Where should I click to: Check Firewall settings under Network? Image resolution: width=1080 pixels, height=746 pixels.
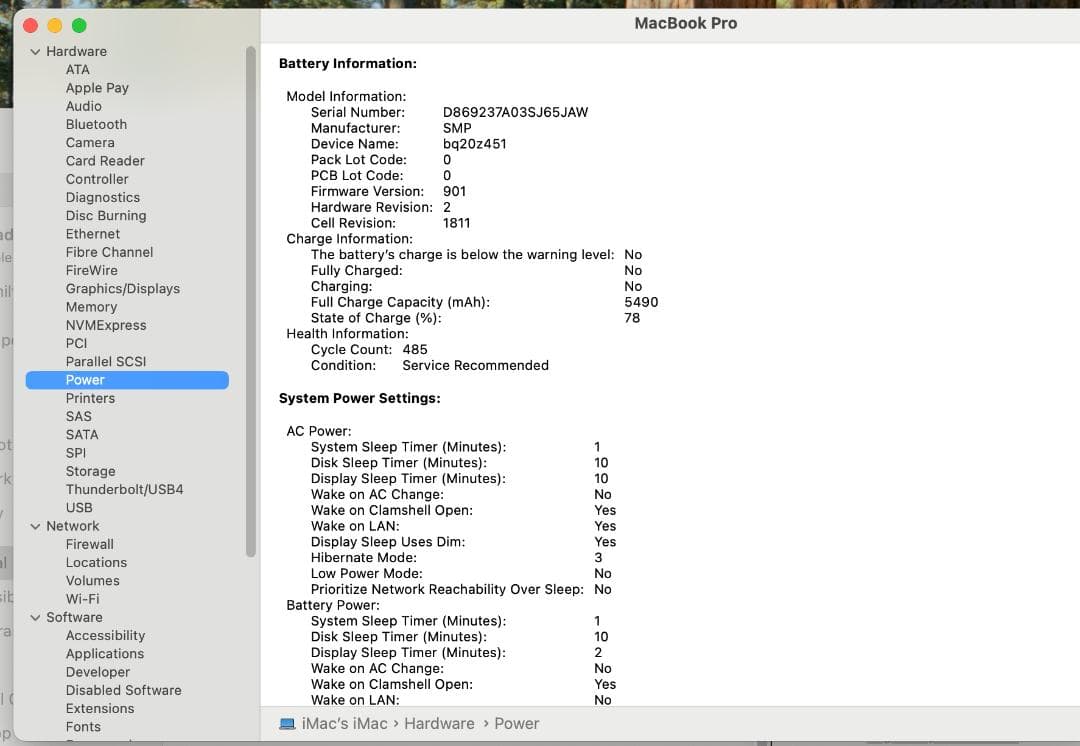[x=89, y=544]
